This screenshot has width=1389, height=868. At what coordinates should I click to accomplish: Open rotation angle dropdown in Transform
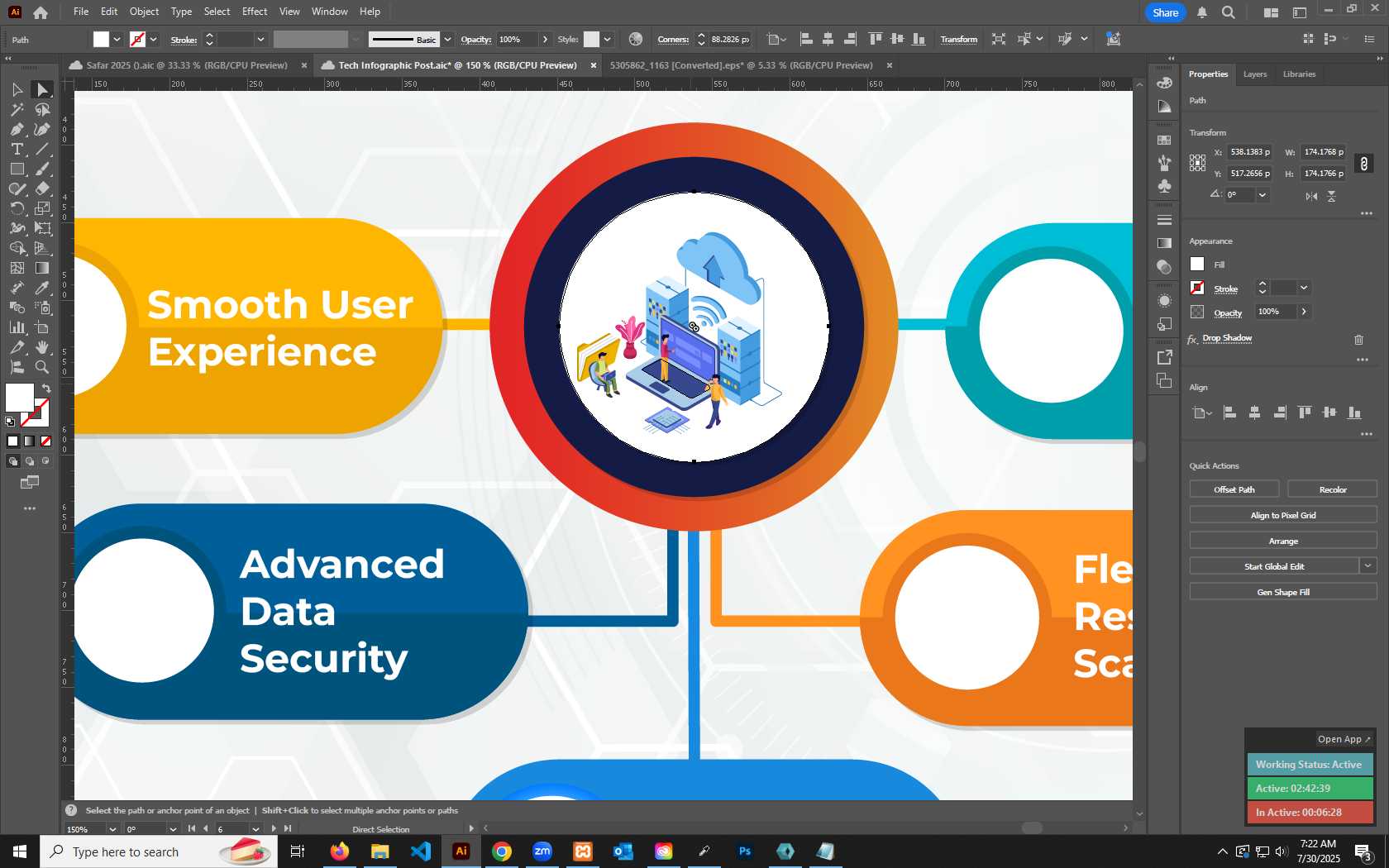pyautogui.click(x=1262, y=195)
